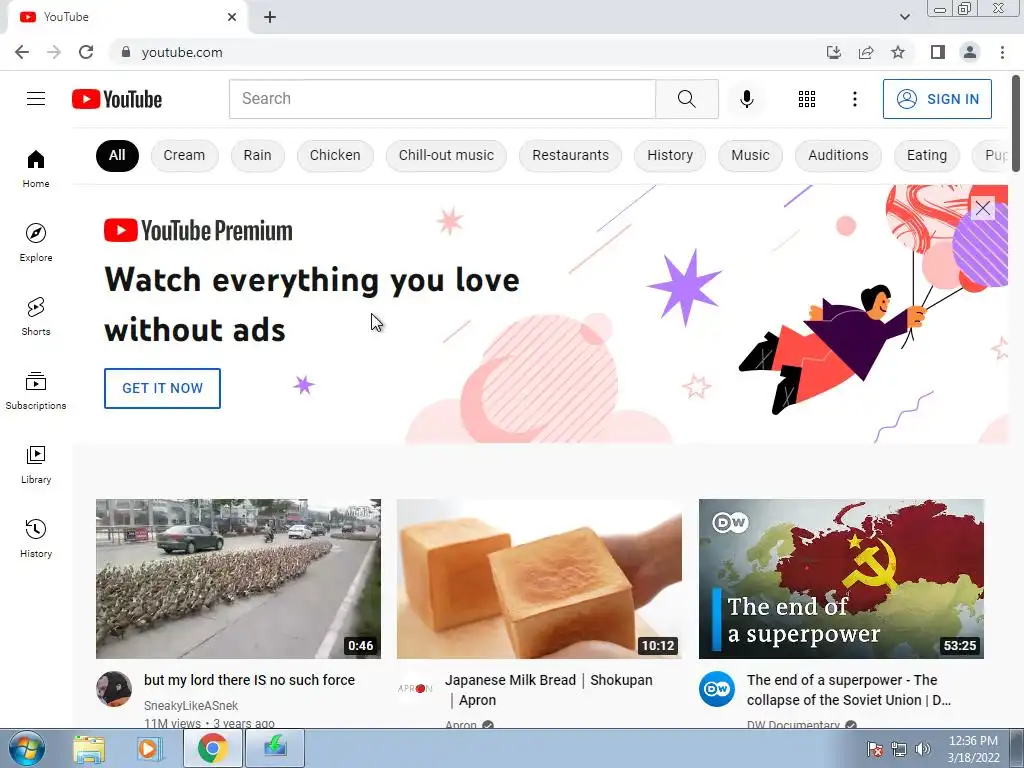Open Explore in sidebar
The width and height of the screenshot is (1024, 768).
coord(36,242)
